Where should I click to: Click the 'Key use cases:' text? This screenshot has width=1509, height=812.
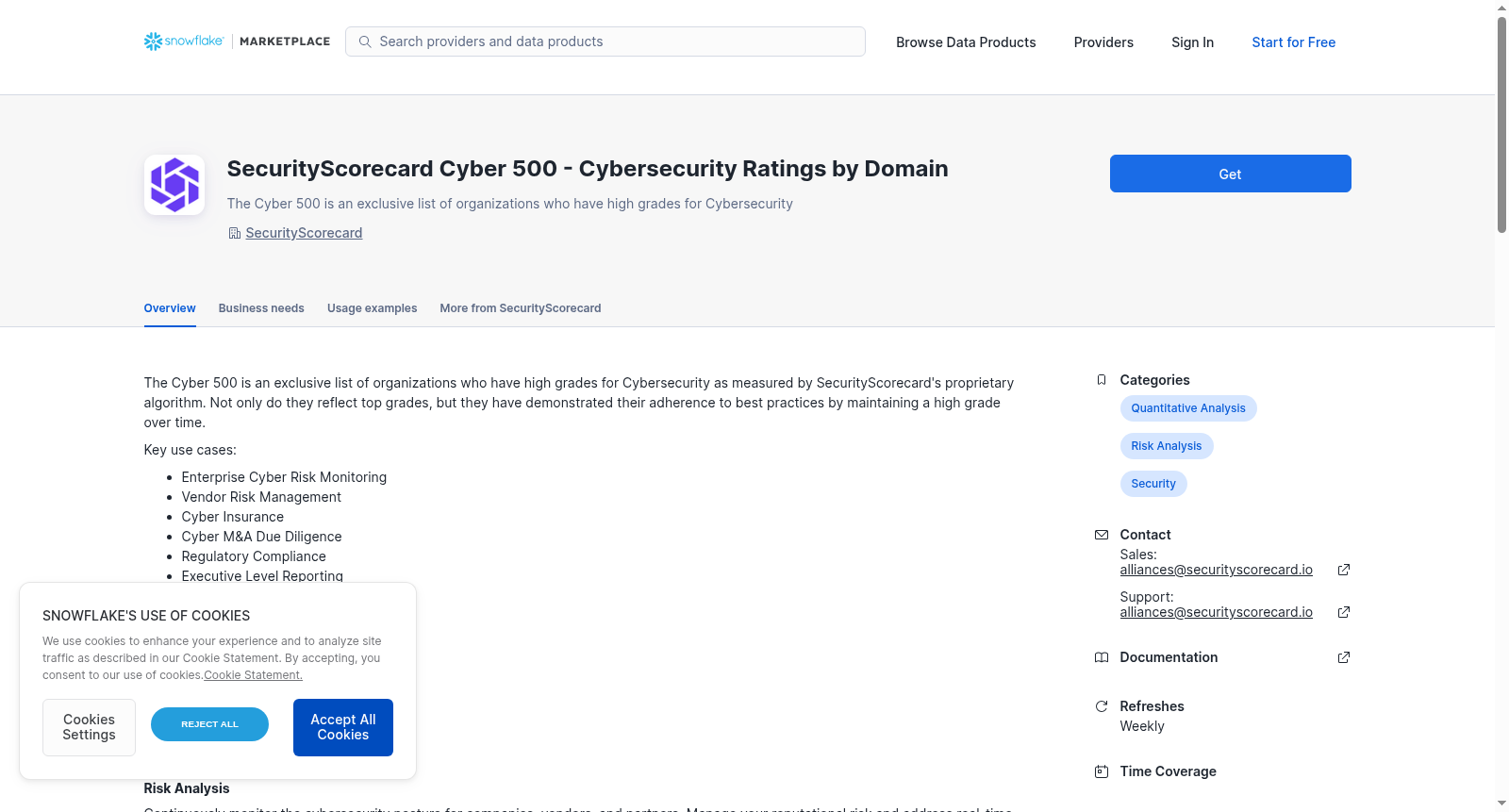click(x=191, y=450)
